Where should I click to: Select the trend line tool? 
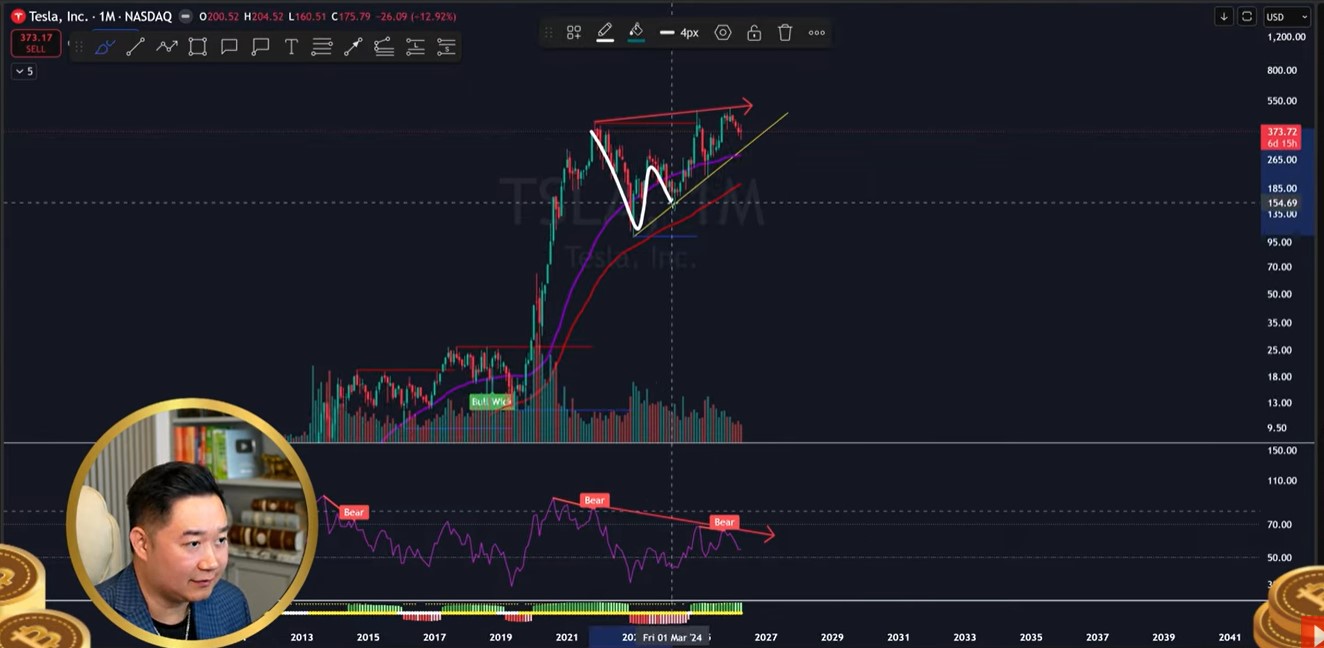pyautogui.click(x=135, y=46)
